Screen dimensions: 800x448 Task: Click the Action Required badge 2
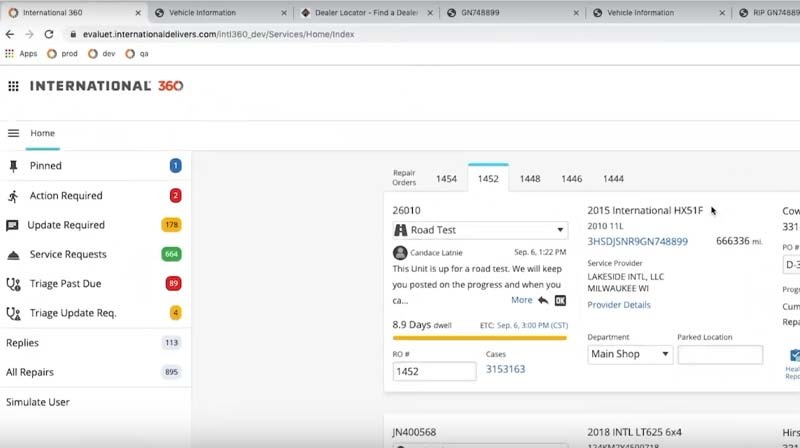176,195
